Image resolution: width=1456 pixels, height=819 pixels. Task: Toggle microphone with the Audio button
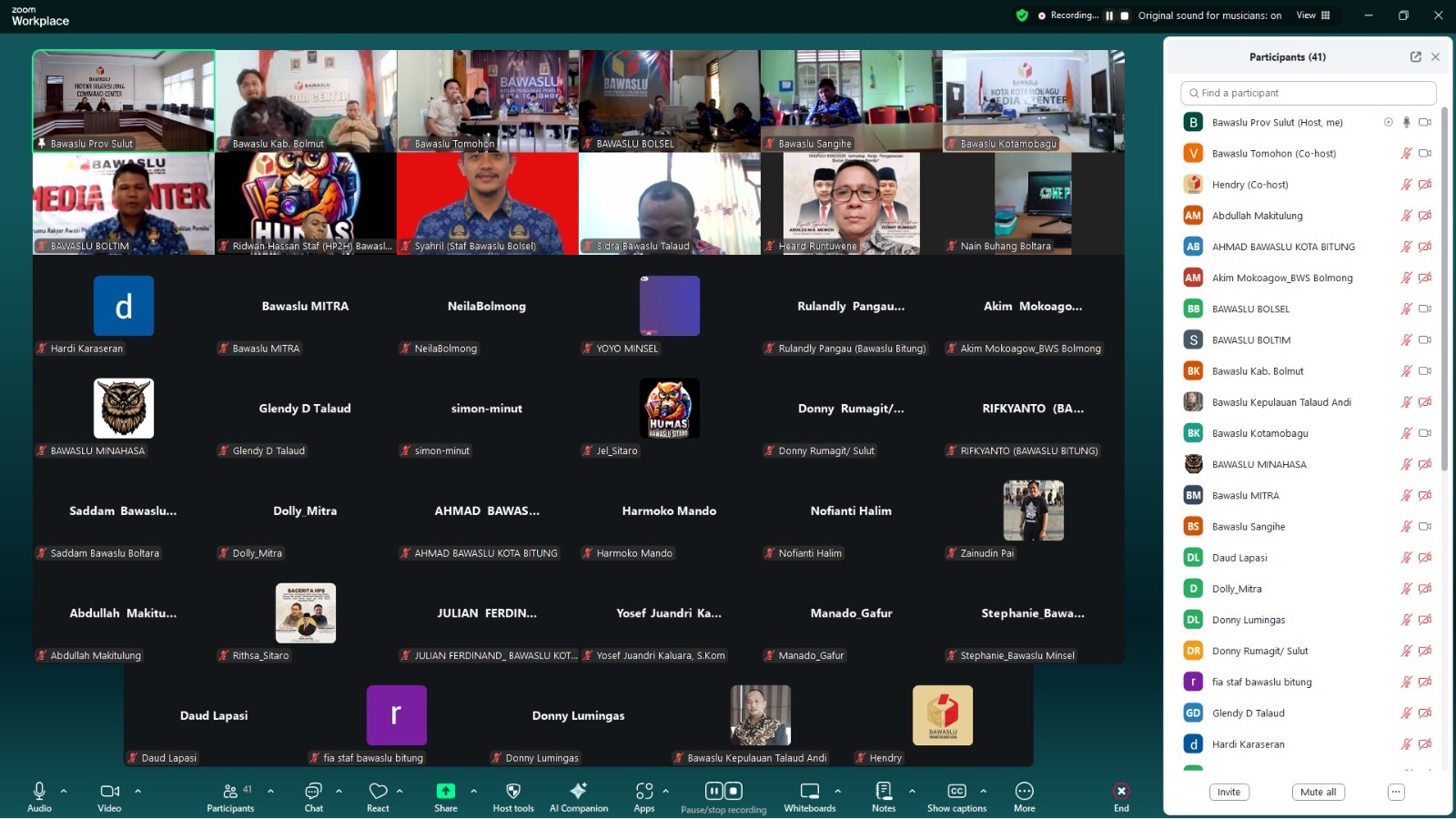(x=39, y=792)
